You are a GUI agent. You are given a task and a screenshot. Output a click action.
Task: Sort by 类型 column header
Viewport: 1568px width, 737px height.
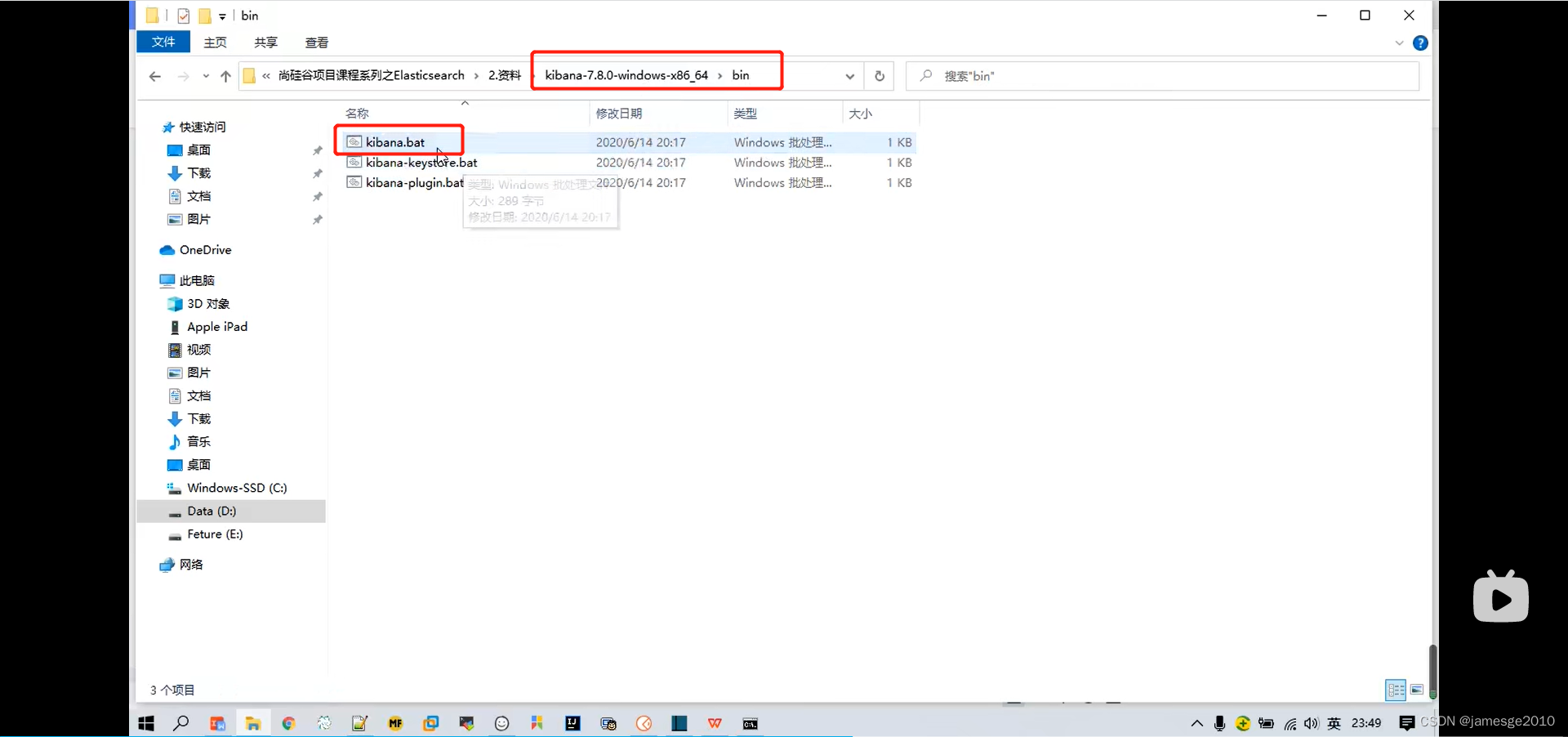[745, 114]
